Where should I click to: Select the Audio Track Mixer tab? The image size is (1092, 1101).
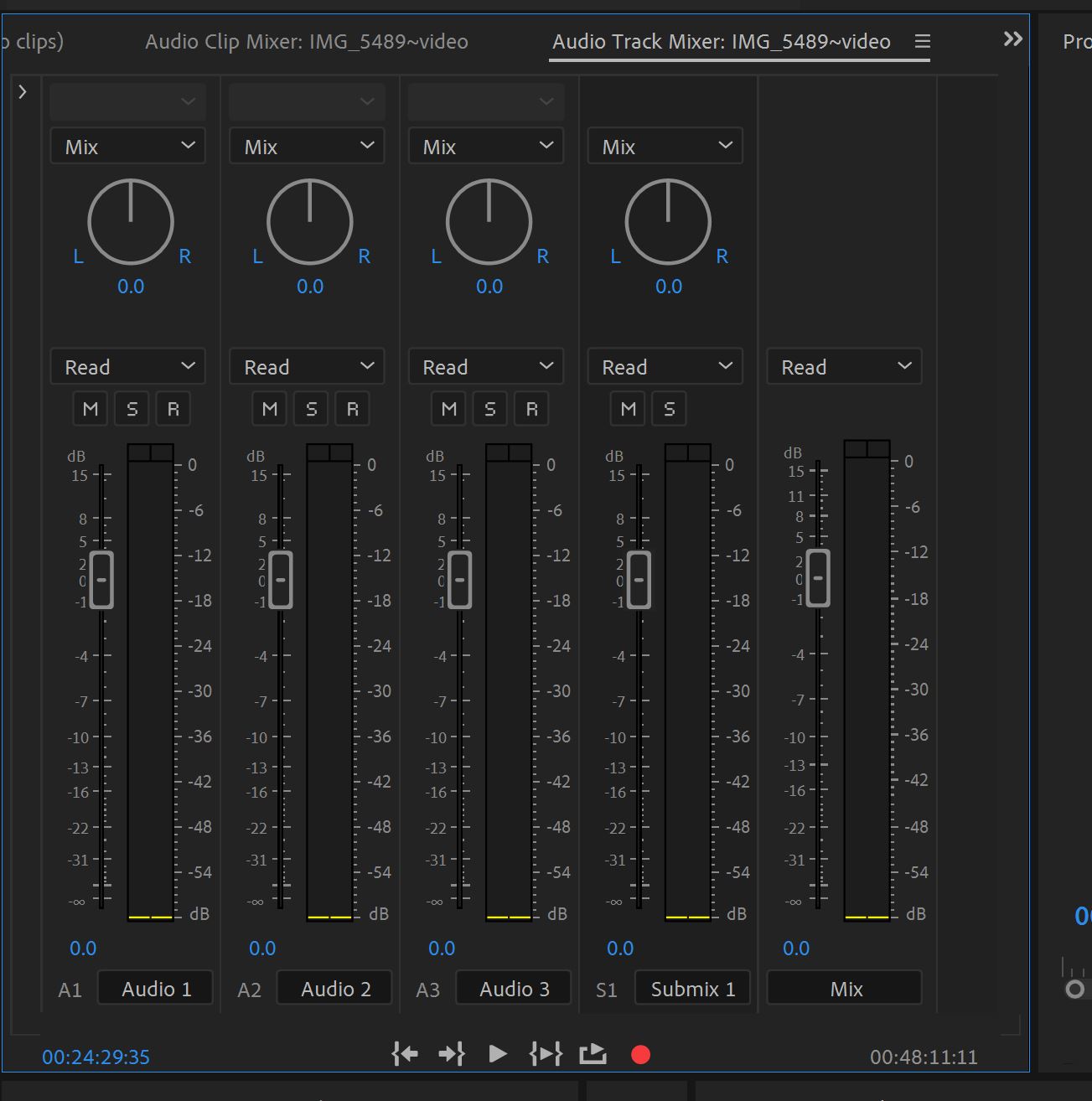click(x=719, y=41)
